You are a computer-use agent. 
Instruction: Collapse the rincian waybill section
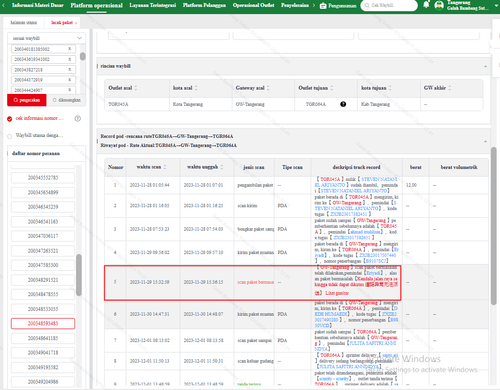tap(485, 66)
